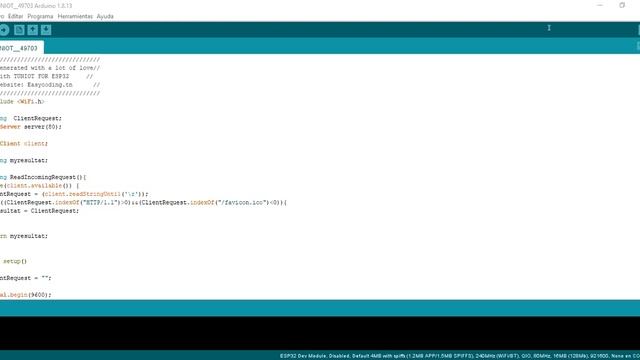Click the Upload arrow button in toolbar

point(4,30)
